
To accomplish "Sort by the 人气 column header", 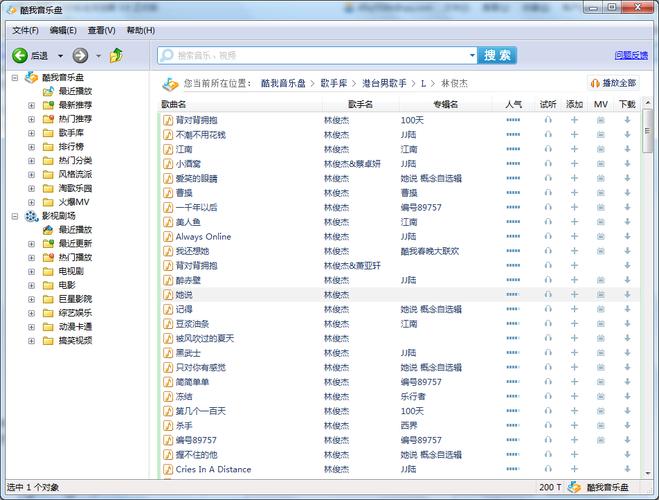I will tap(513, 104).
